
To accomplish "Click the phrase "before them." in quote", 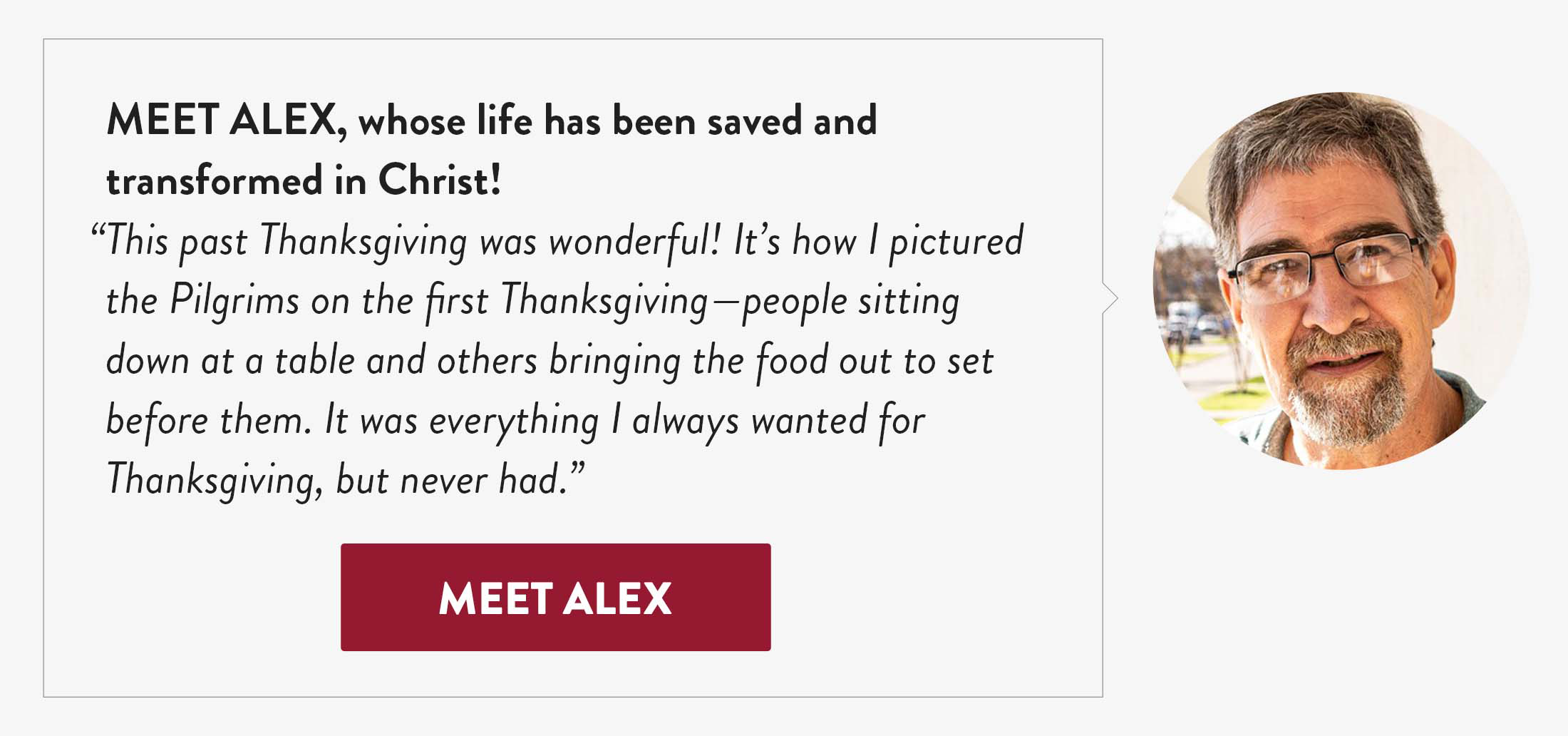I will click(x=209, y=420).
